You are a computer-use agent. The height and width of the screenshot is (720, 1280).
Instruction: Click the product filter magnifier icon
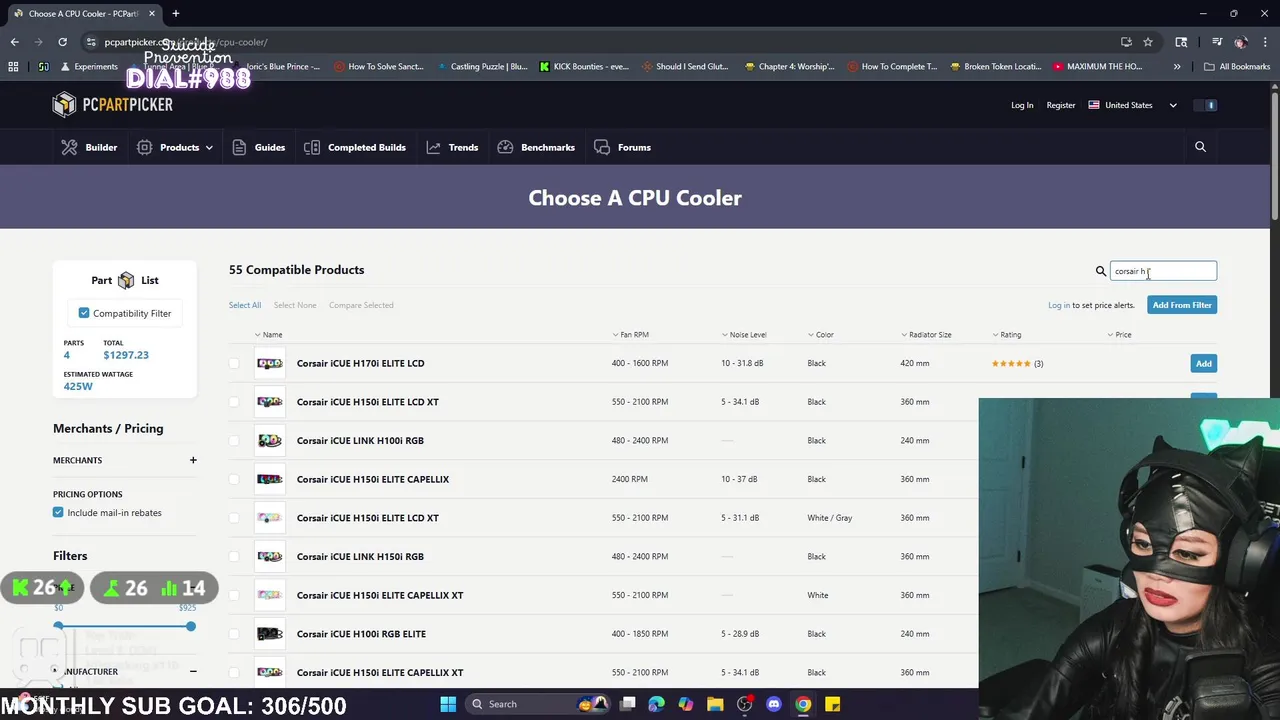pyautogui.click(x=1101, y=271)
